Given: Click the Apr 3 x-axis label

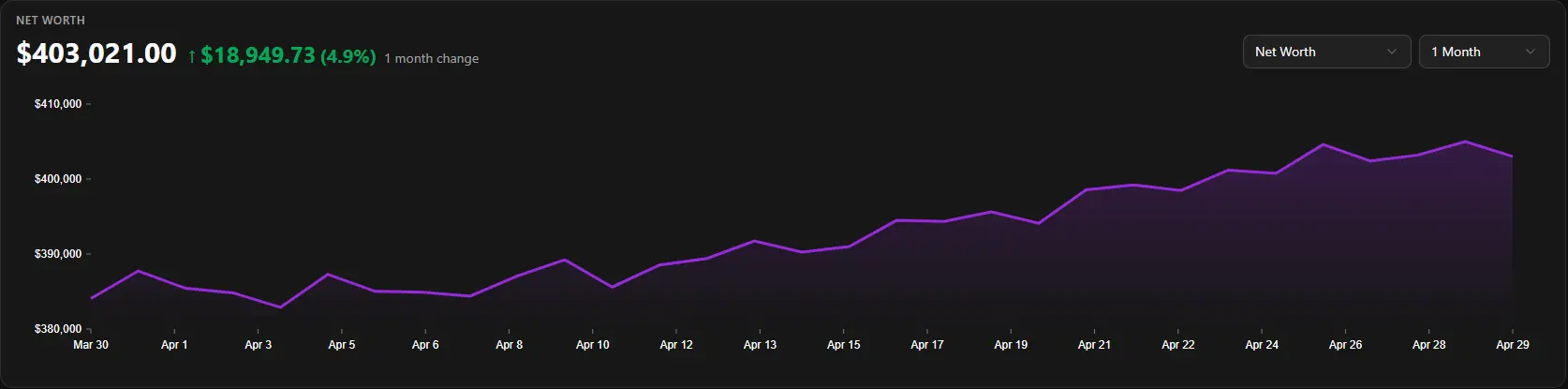Looking at the screenshot, I should coord(259,345).
